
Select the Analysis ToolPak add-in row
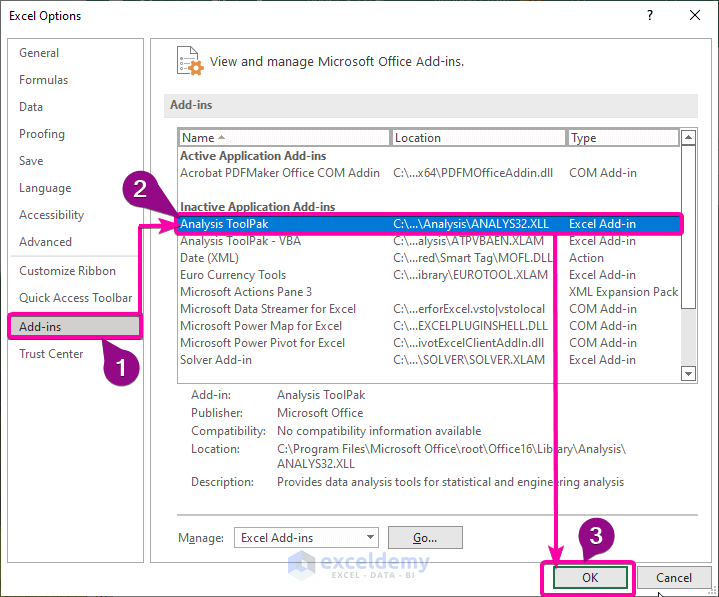429,224
